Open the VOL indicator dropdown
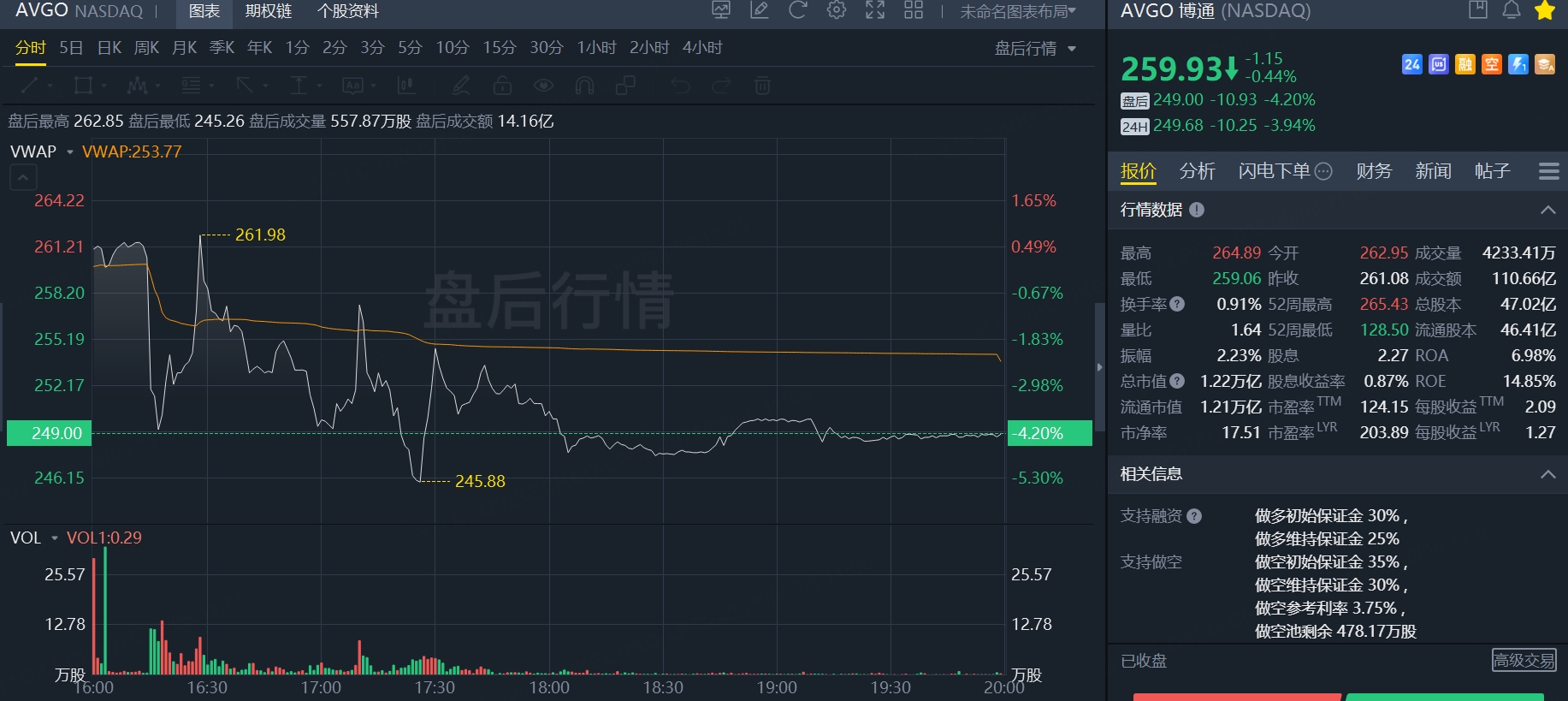This screenshot has height=701, width=1568. (x=55, y=538)
